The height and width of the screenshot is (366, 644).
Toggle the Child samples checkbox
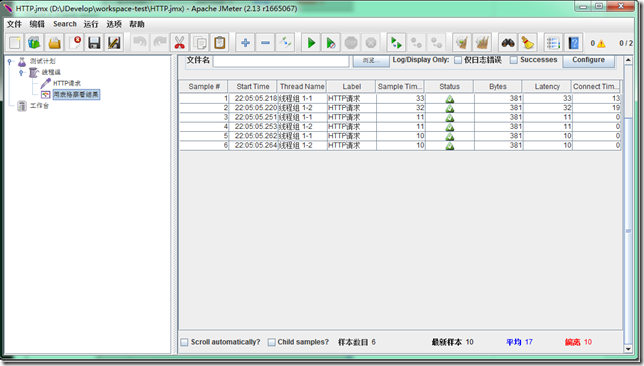click(271, 342)
